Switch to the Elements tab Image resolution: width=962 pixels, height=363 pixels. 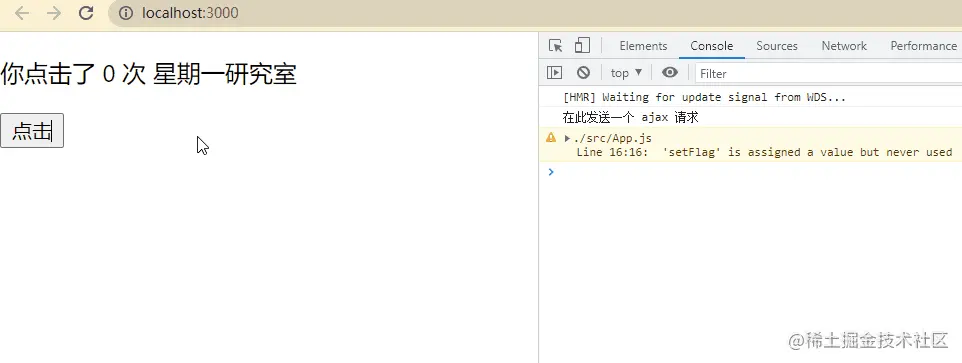pyautogui.click(x=643, y=46)
